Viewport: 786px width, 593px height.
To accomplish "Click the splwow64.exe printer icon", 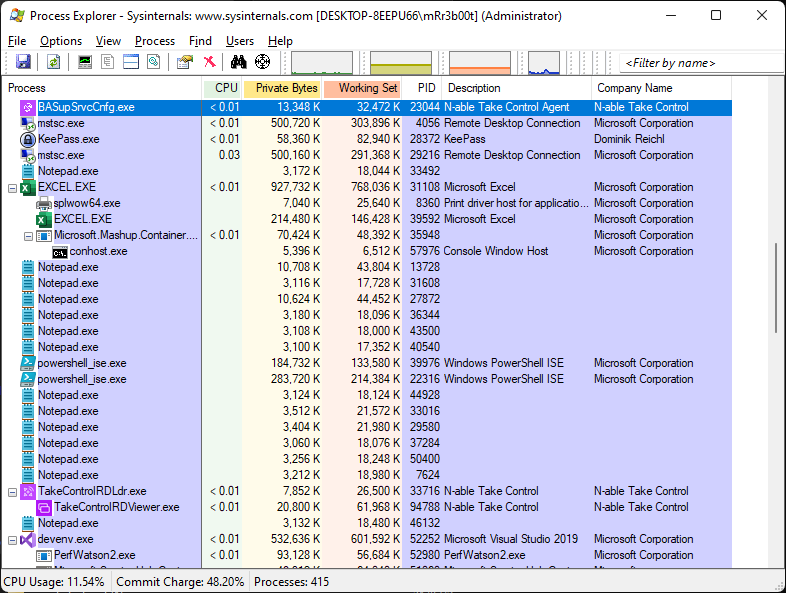I will click(x=44, y=203).
